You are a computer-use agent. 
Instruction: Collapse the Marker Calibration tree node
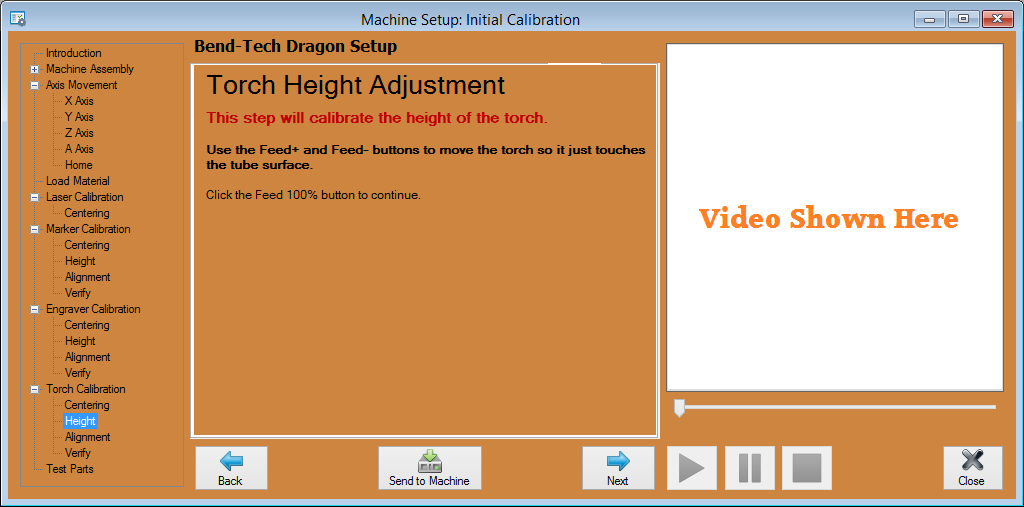34,229
